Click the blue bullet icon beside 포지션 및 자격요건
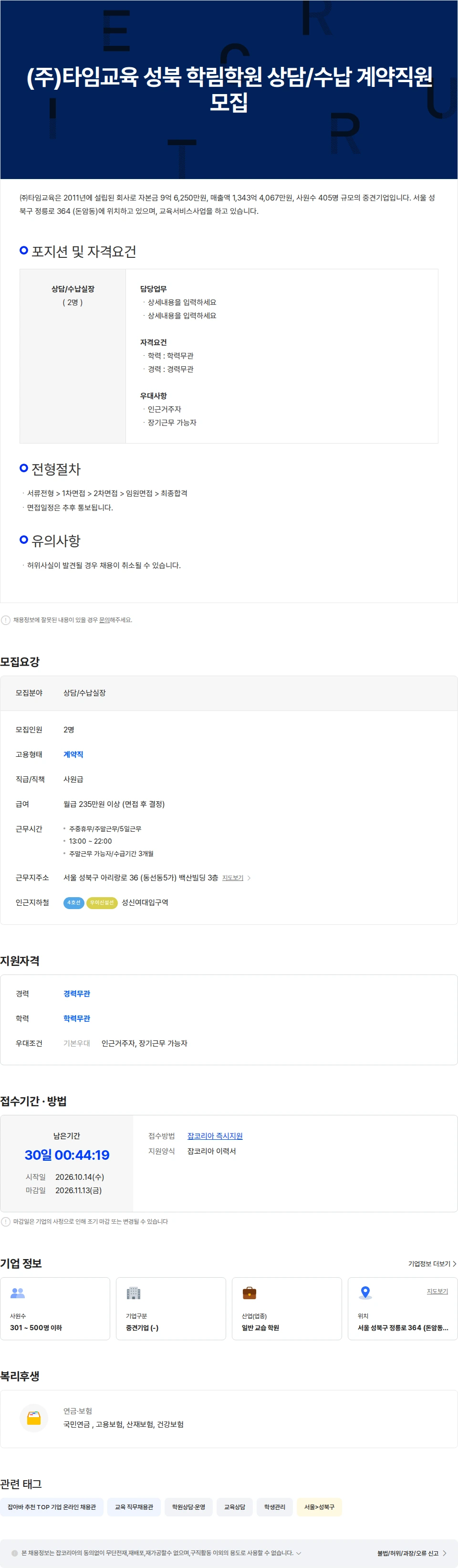Viewport: 458px width, 1568px height. click(x=24, y=250)
